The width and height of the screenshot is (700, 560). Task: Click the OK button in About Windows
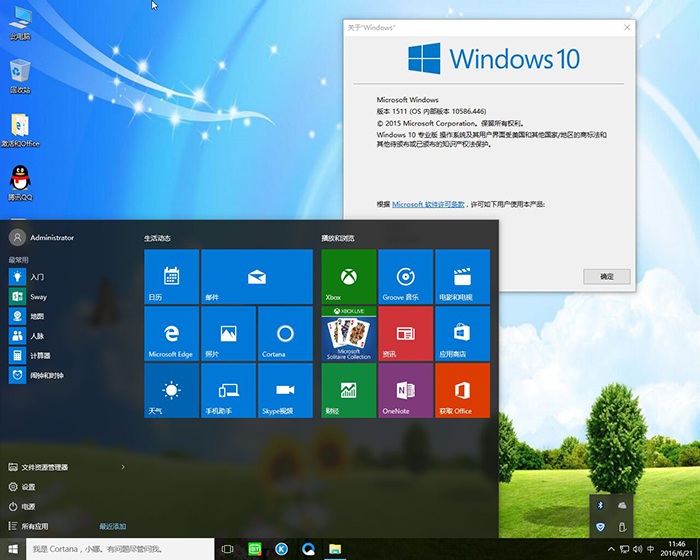[606, 276]
